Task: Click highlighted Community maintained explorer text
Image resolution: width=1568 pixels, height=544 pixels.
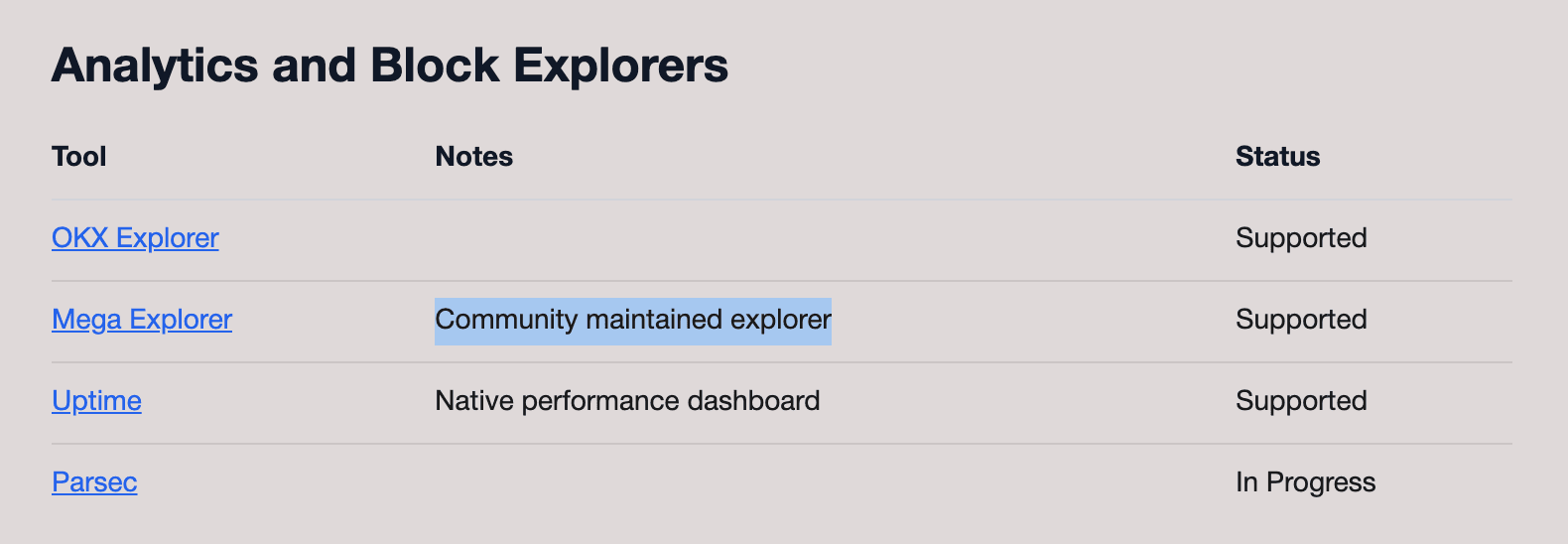Action: coord(633,321)
